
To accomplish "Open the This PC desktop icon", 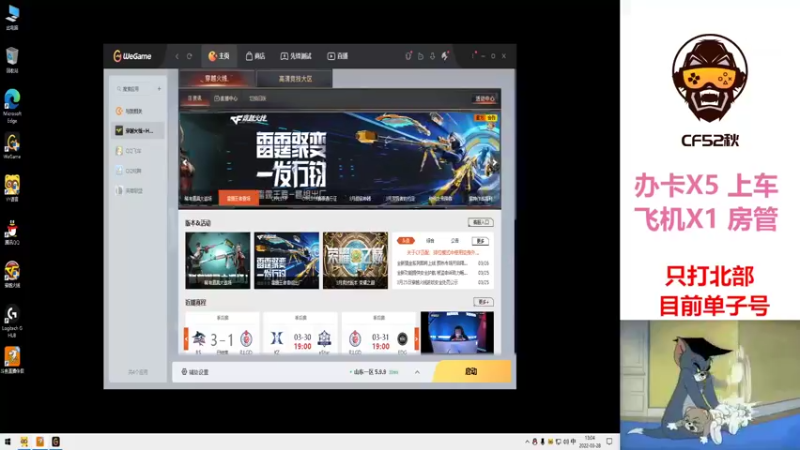I will click(x=12, y=17).
